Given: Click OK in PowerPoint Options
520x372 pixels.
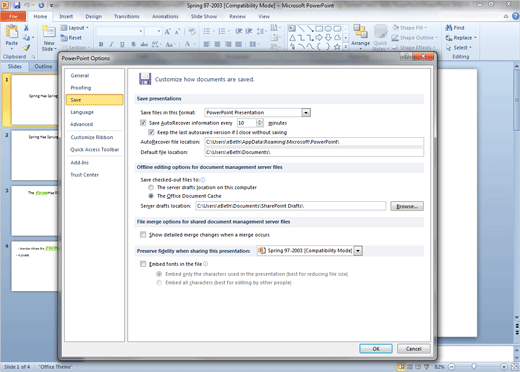Looking at the screenshot, I should [376, 349].
